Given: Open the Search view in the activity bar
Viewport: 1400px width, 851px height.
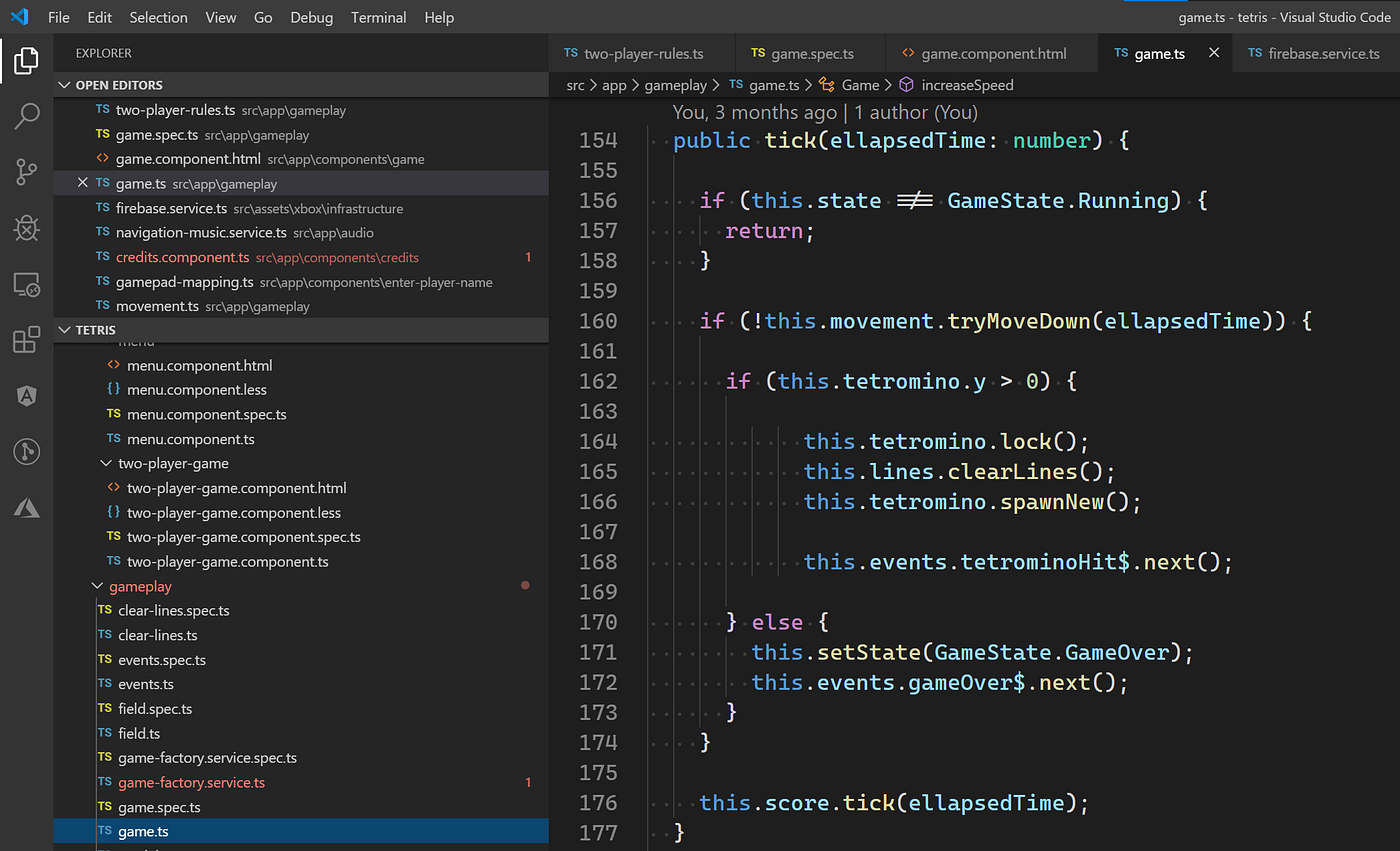Looking at the screenshot, I should (x=26, y=116).
